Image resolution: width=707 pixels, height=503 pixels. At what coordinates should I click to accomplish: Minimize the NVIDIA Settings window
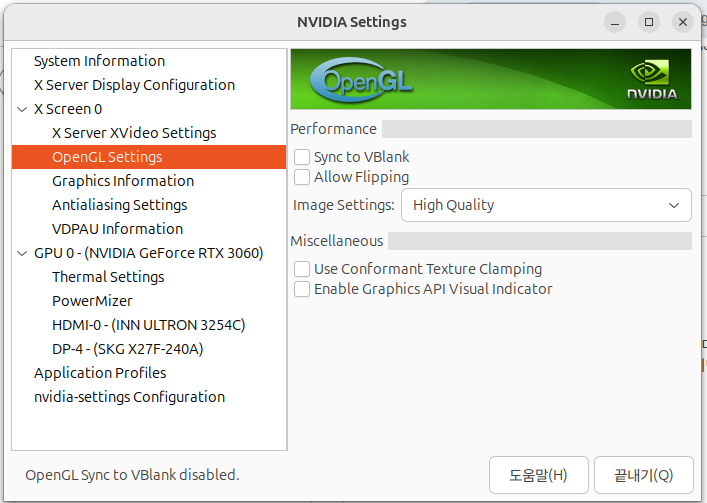pyautogui.click(x=615, y=22)
